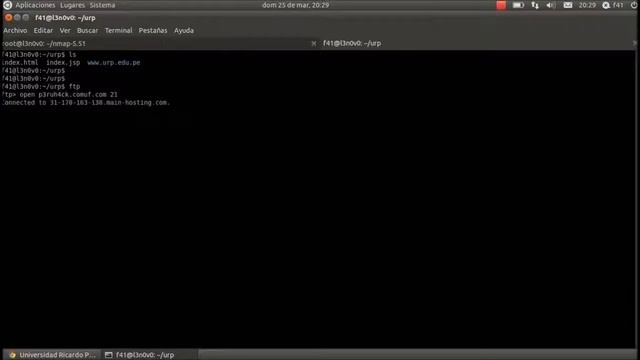Open the Editar menu
This screenshot has width=640, height=360.
tap(43, 31)
